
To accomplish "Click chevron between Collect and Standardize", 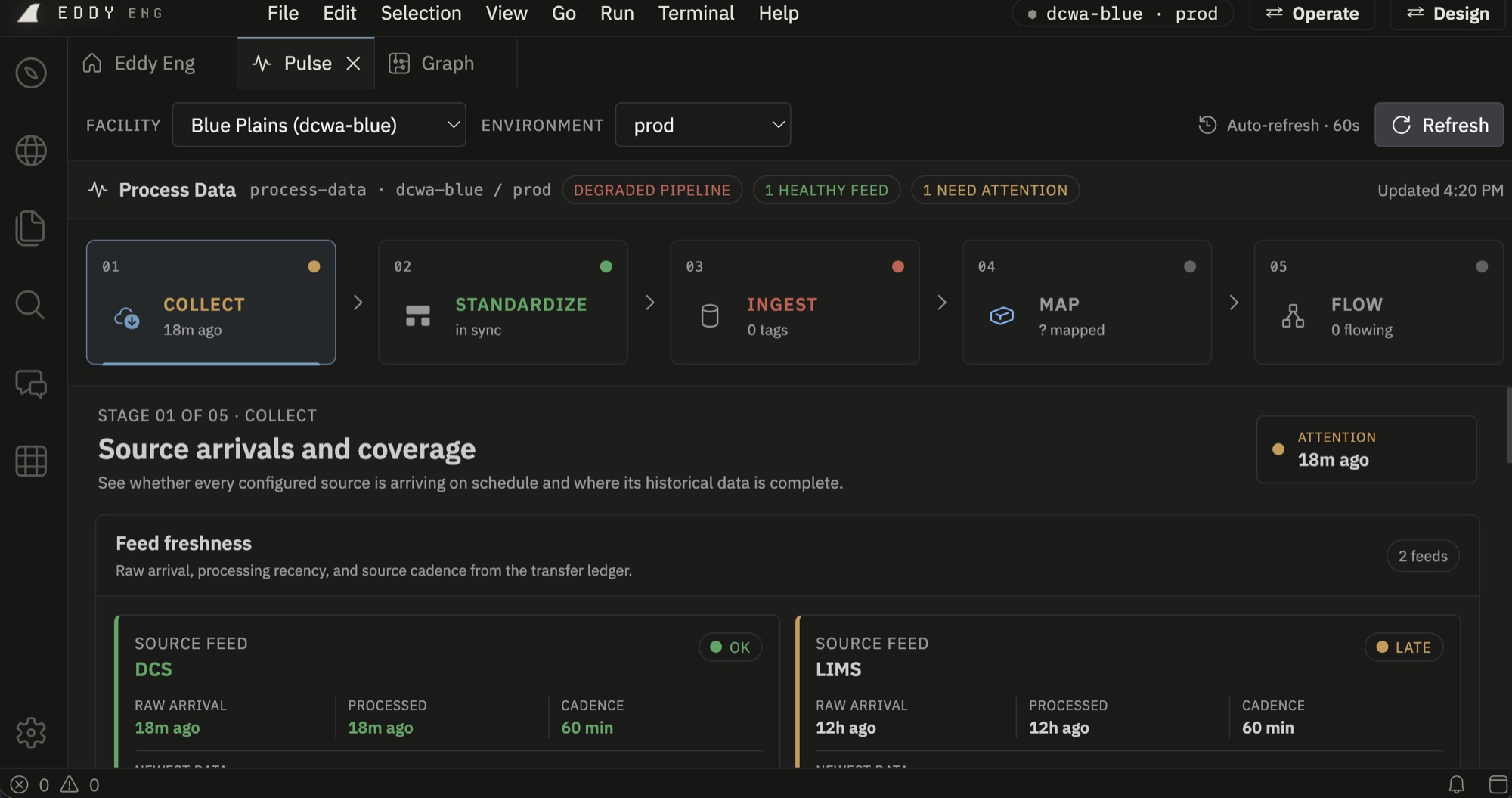I will [x=358, y=303].
